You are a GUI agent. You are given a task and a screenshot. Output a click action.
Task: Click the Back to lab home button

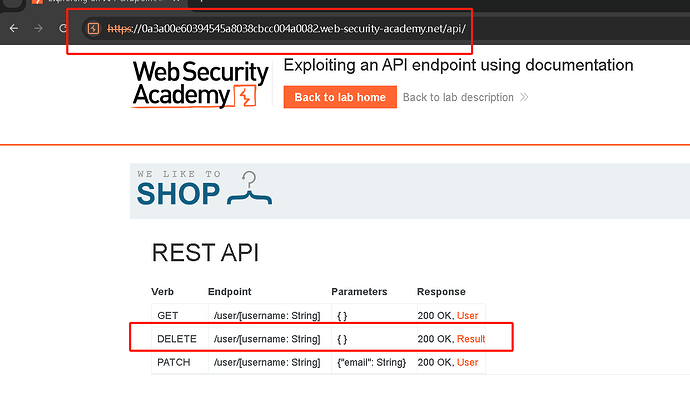(x=340, y=97)
